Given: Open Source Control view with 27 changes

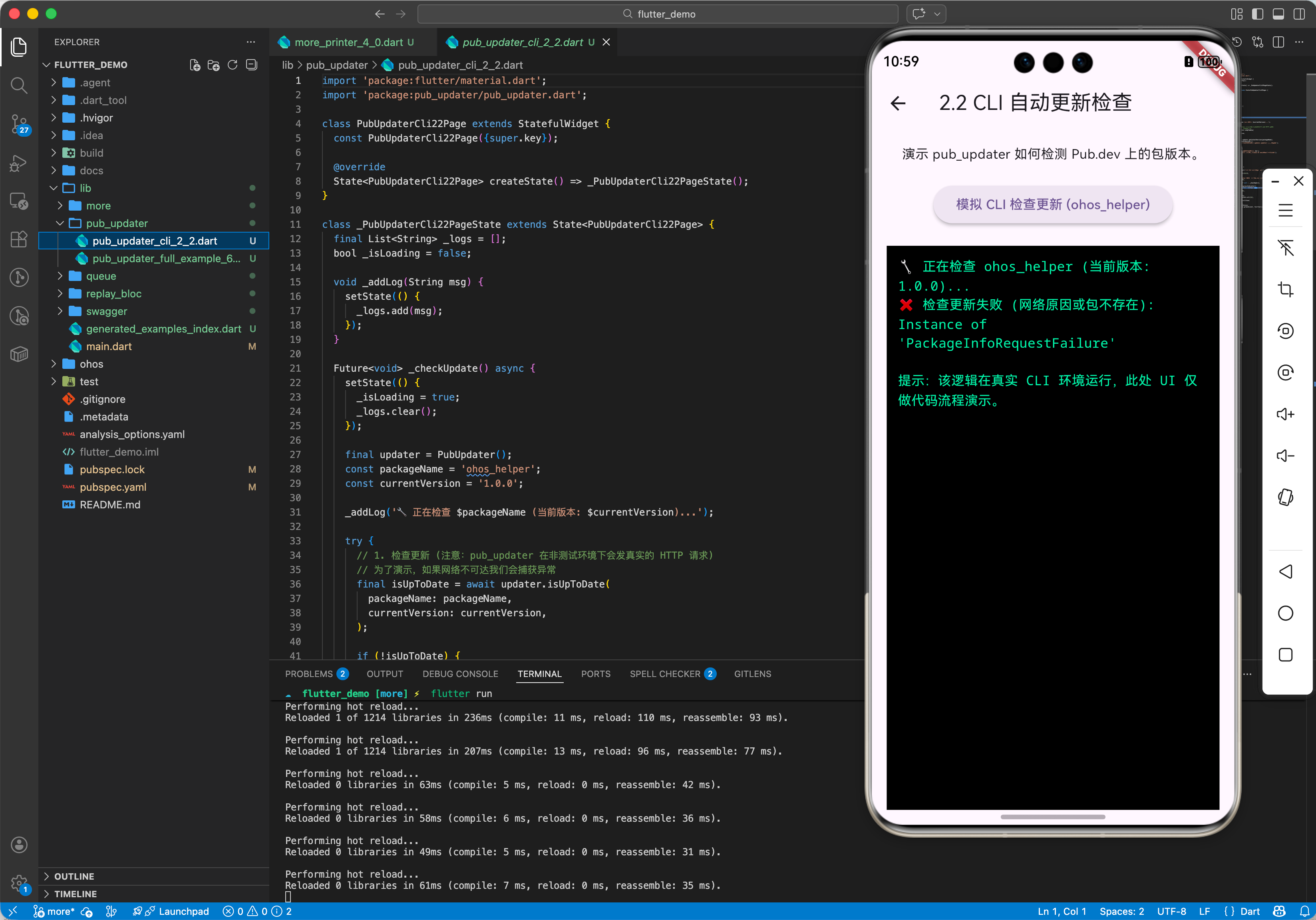Looking at the screenshot, I should pyautogui.click(x=19, y=123).
